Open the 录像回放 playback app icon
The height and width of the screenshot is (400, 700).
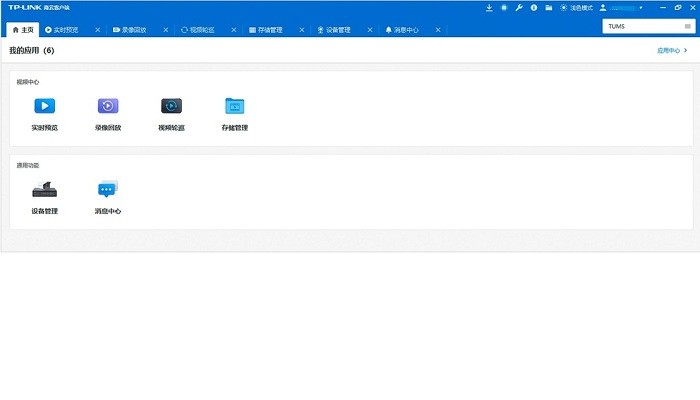click(108, 106)
